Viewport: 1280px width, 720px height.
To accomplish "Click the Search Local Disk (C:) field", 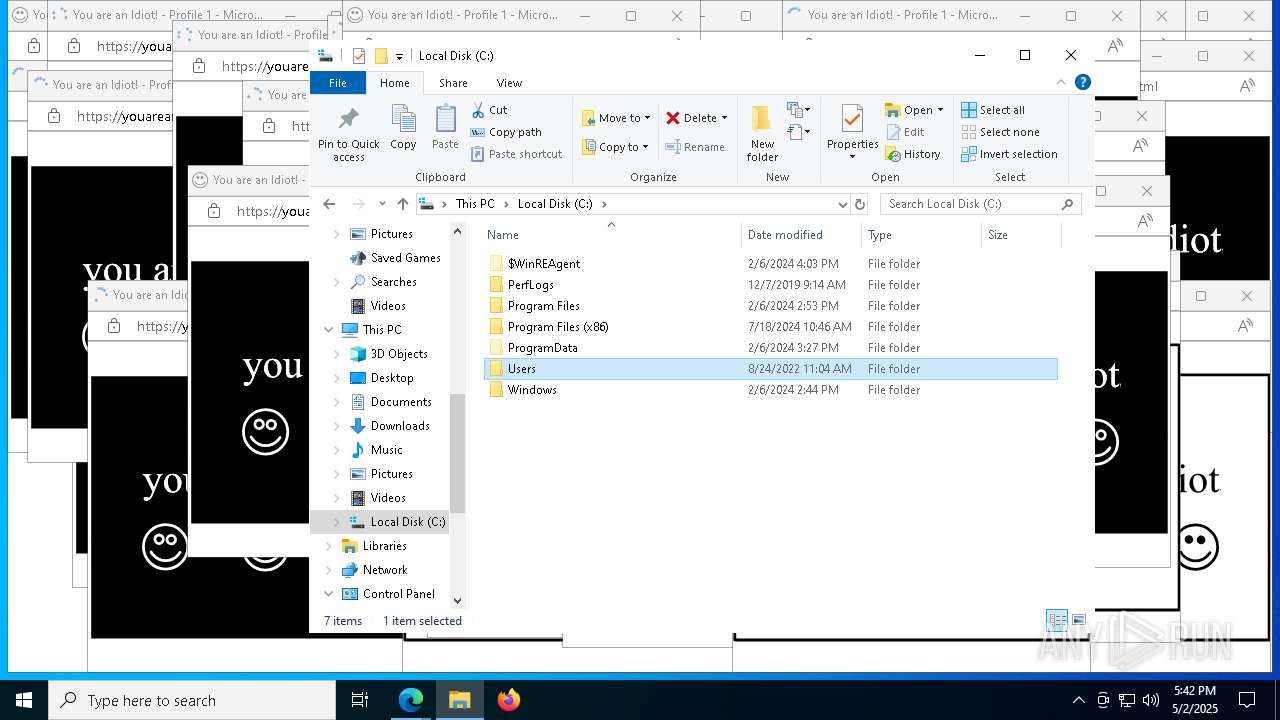I will point(980,204).
